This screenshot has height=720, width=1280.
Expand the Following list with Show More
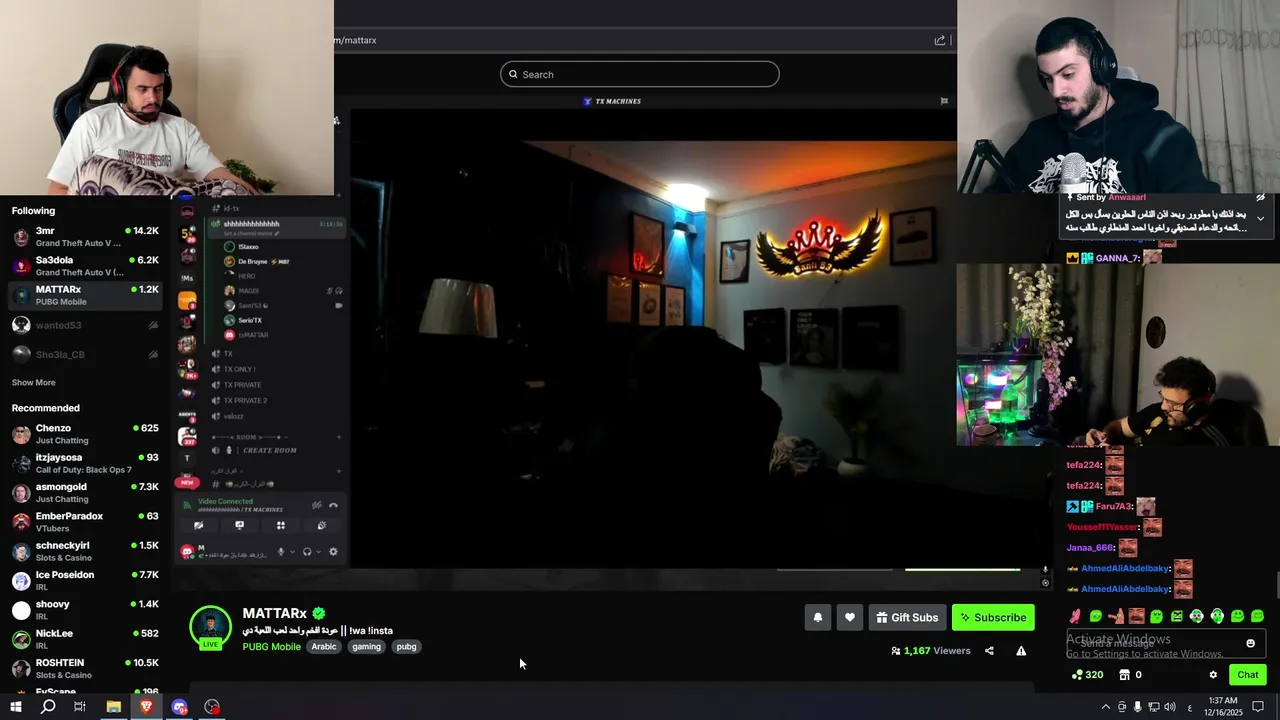[34, 383]
